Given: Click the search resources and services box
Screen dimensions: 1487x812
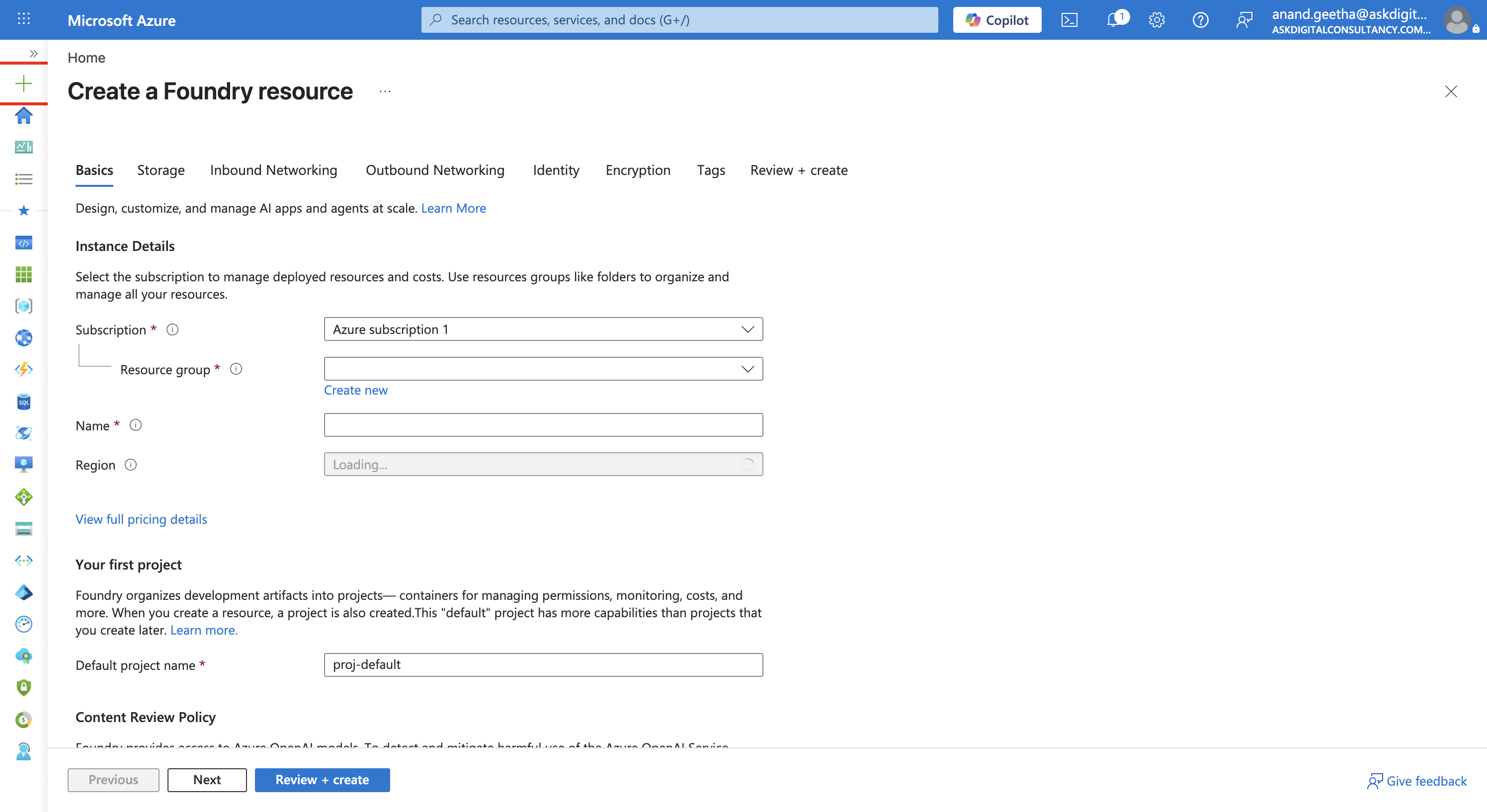Looking at the screenshot, I should click(x=679, y=20).
